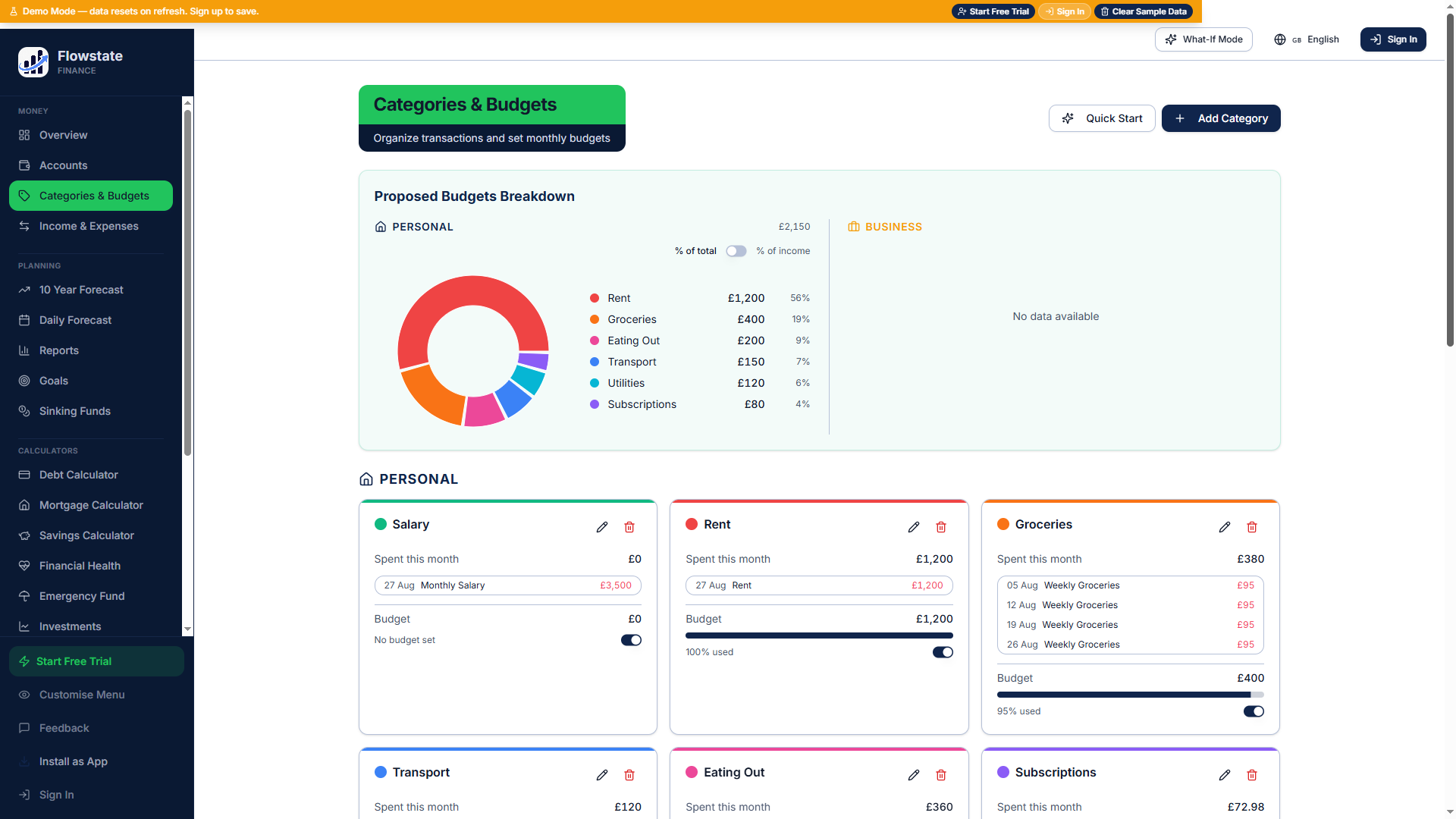Edit Subscriptions category pencil icon
The image size is (1456, 819).
(1225, 775)
